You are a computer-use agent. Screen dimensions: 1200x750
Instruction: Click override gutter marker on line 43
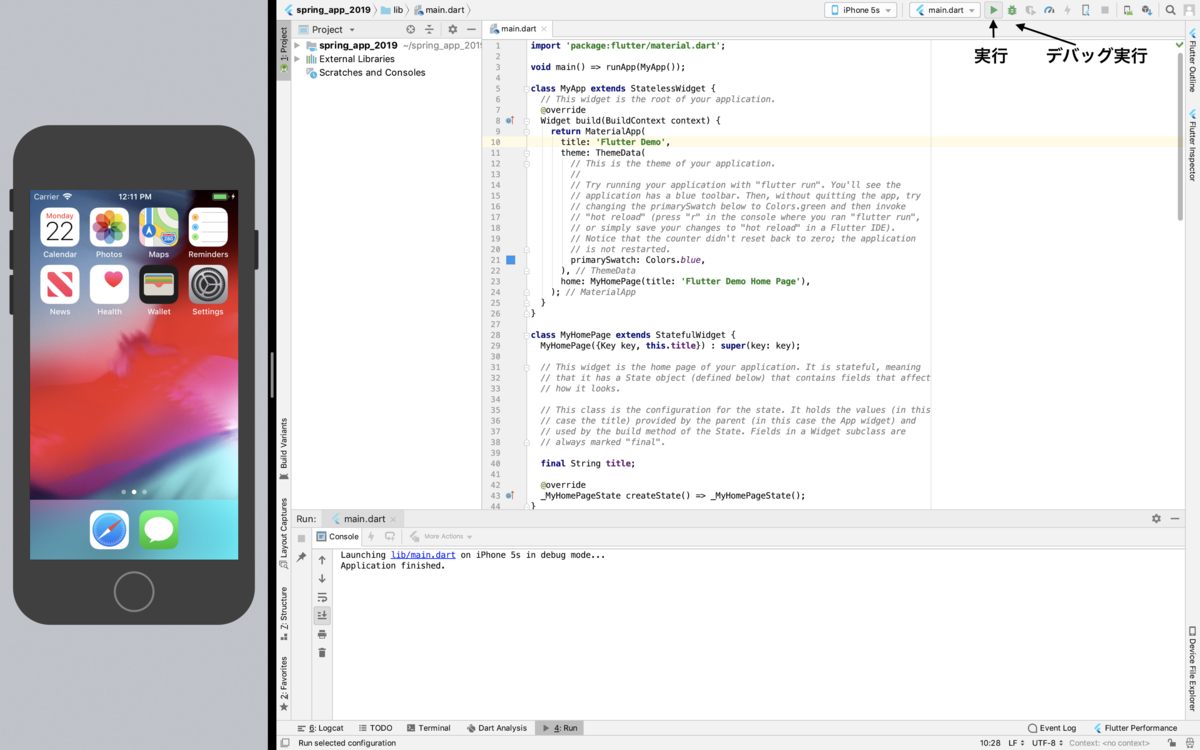pyautogui.click(x=510, y=496)
